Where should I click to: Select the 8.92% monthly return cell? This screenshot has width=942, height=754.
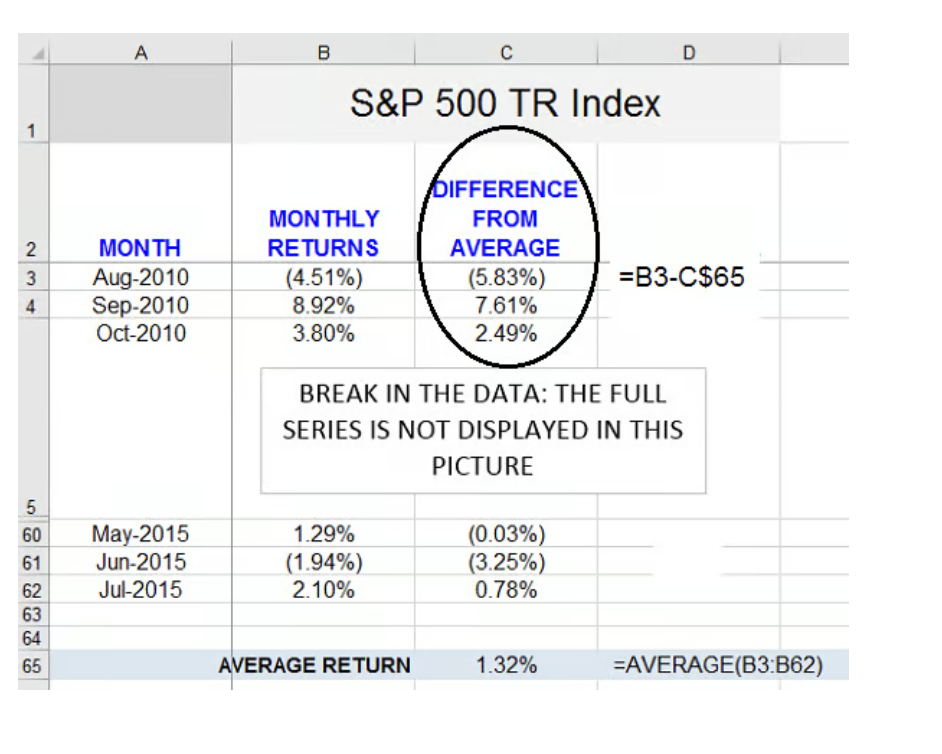click(323, 305)
